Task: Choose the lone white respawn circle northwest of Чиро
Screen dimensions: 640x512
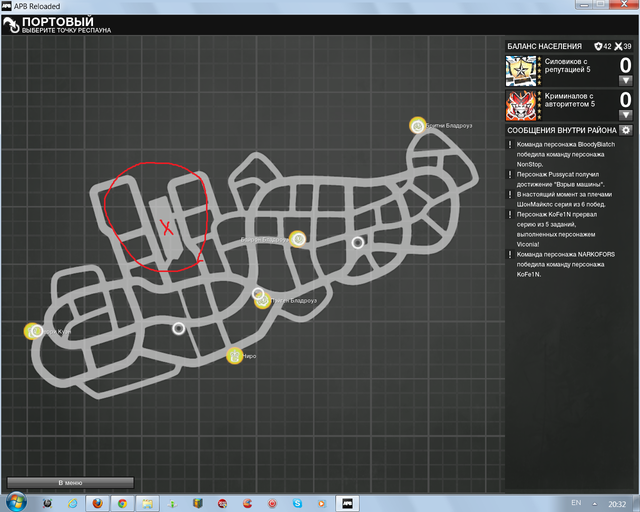Action: click(x=178, y=328)
